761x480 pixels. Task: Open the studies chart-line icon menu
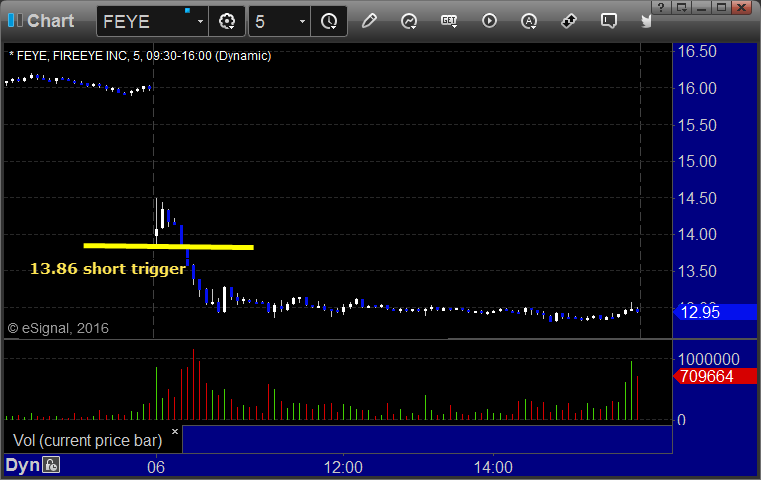tap(409, 21)
